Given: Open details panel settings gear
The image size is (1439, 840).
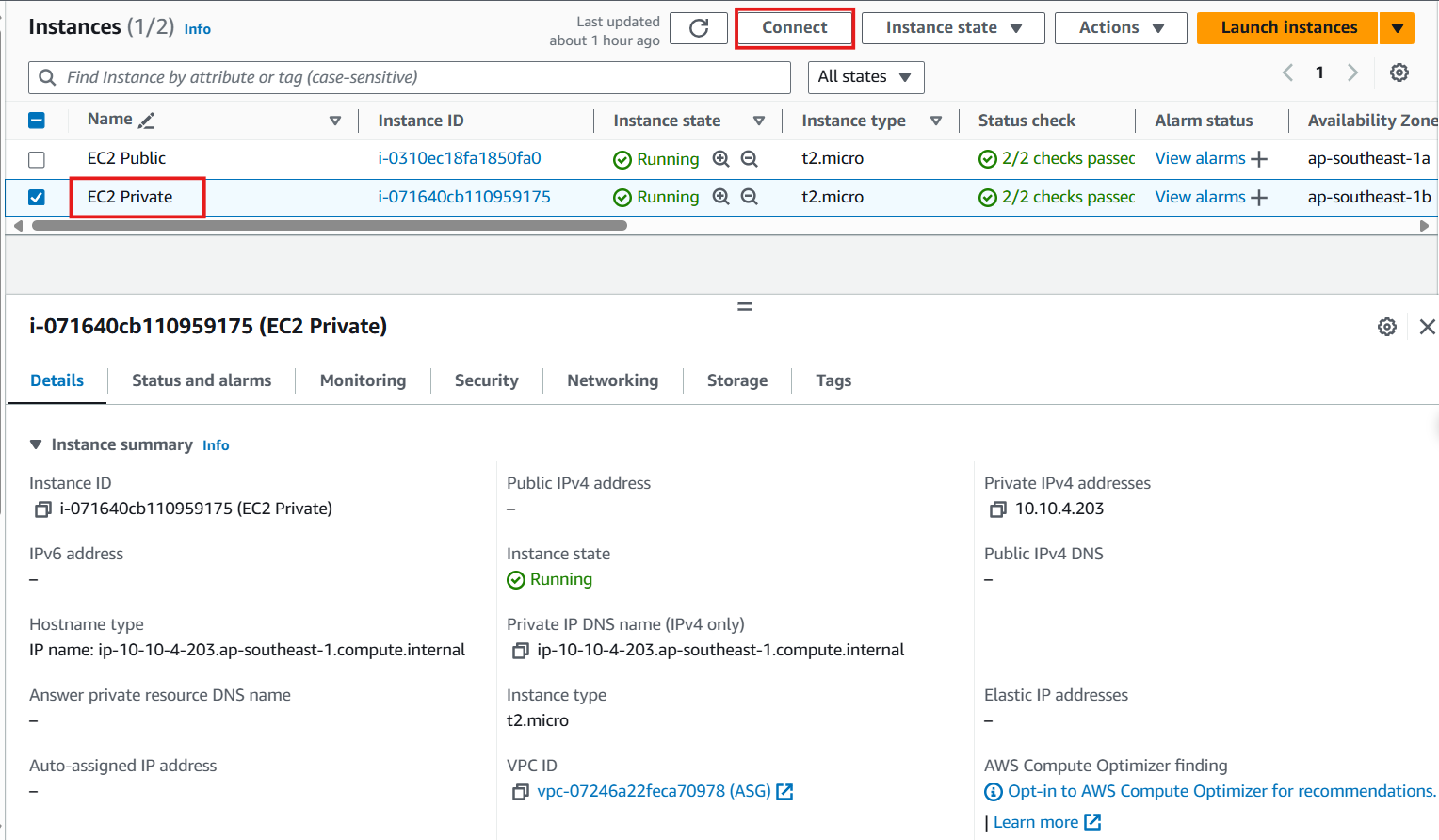Looking at the screenshot, I should 1387,327.
